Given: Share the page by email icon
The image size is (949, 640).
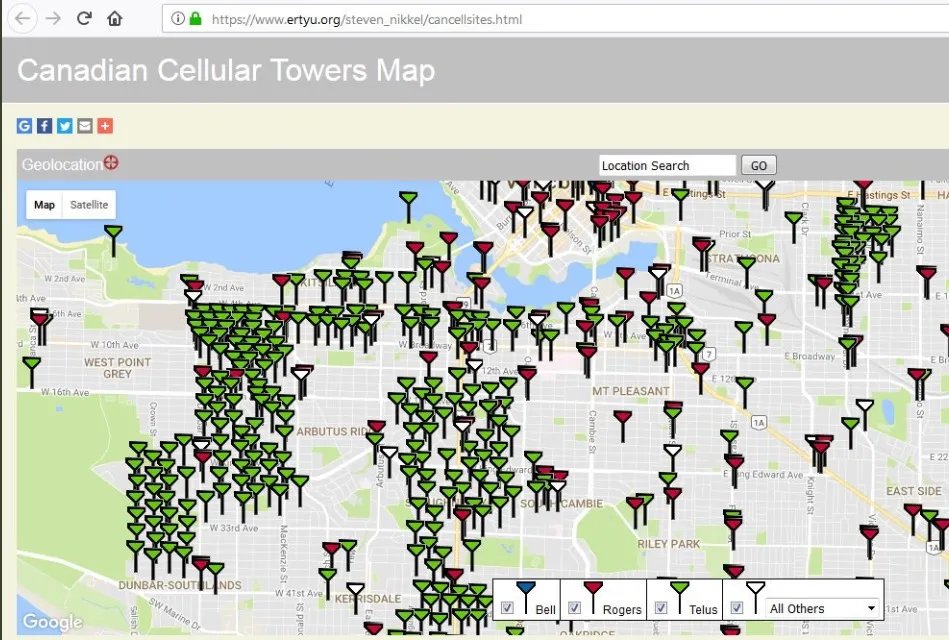Looking at the screenshot, I should [x=85, y=125].
